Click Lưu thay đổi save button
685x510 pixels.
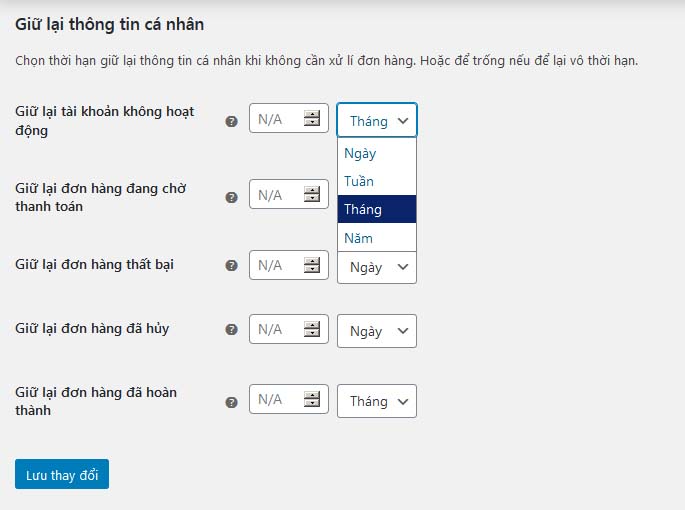click(62, 474)
